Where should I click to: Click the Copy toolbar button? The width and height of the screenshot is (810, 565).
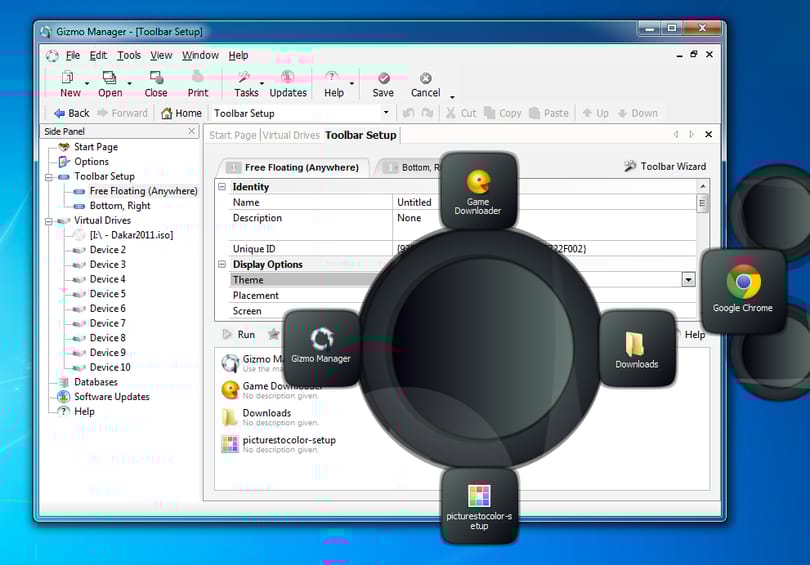pos(503,113)
